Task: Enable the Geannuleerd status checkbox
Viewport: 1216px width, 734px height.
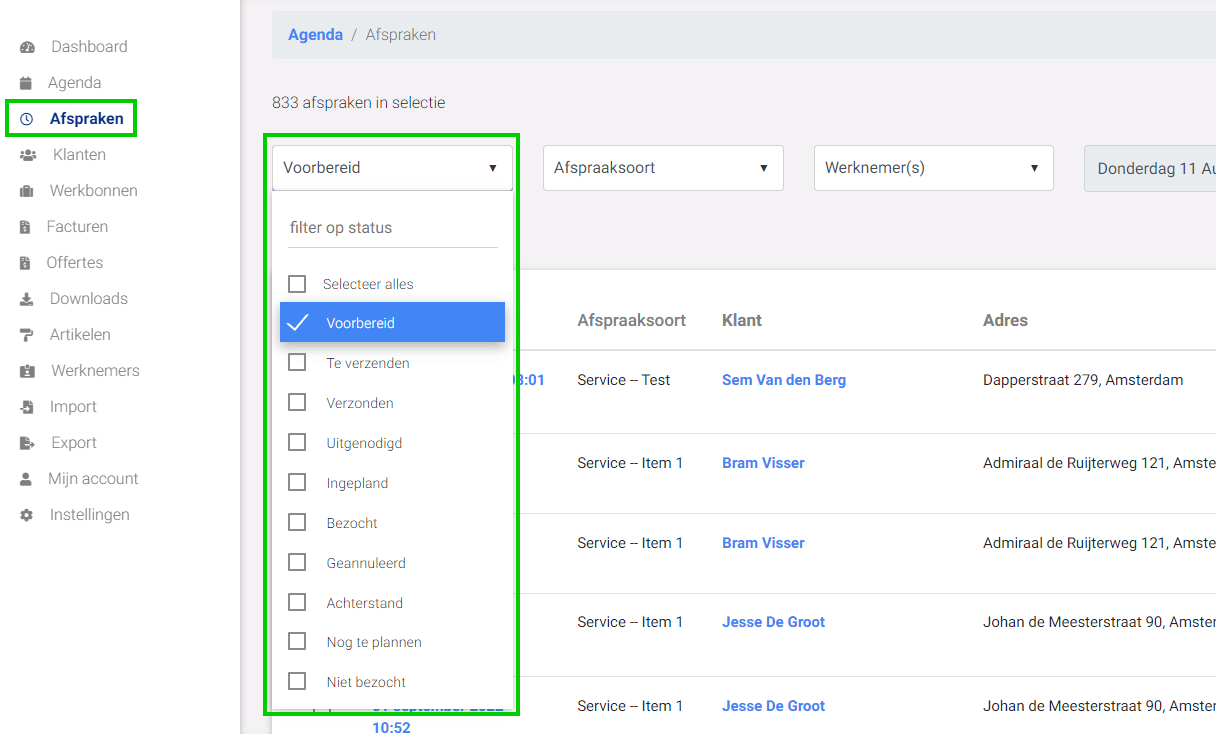Action: click(297, 563)
